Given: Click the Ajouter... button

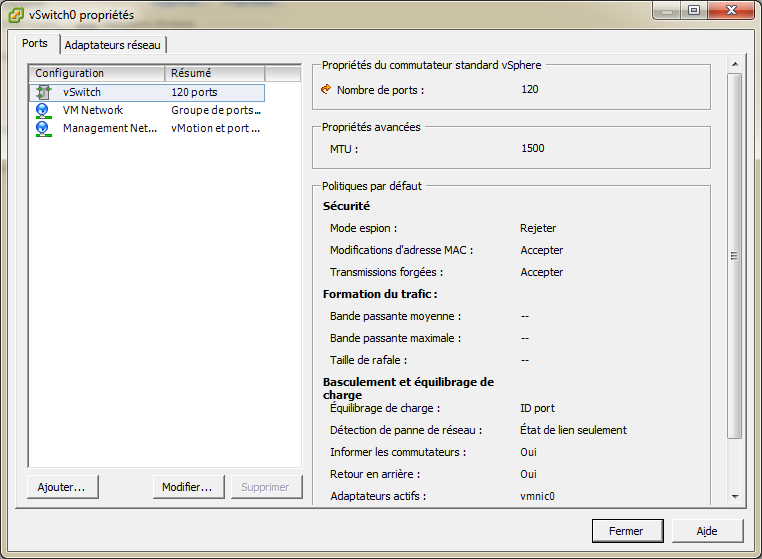Looking at the screenshot, I should [62, 487].
